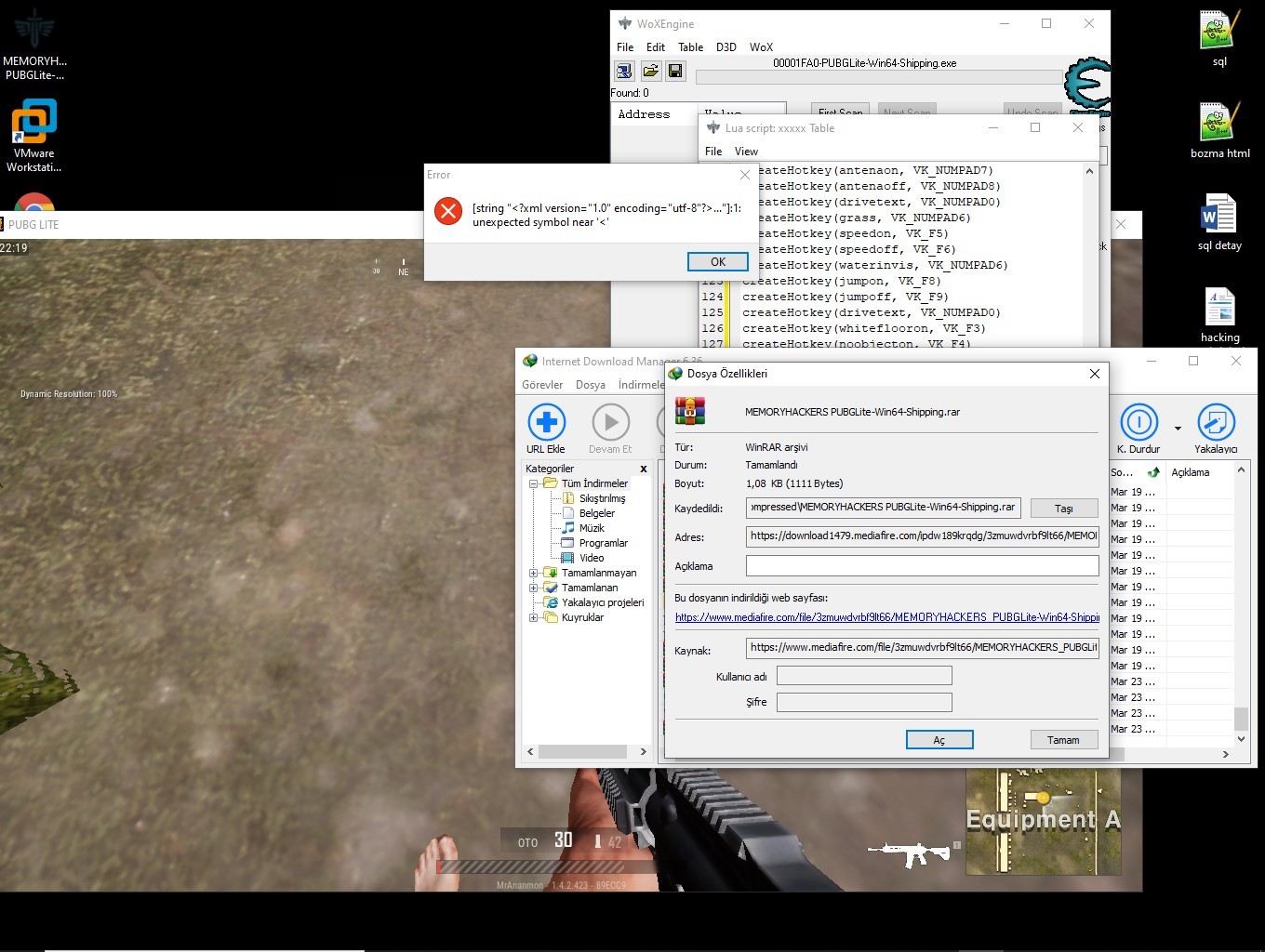Click OK in the Error dialog

tap(717, 262)
